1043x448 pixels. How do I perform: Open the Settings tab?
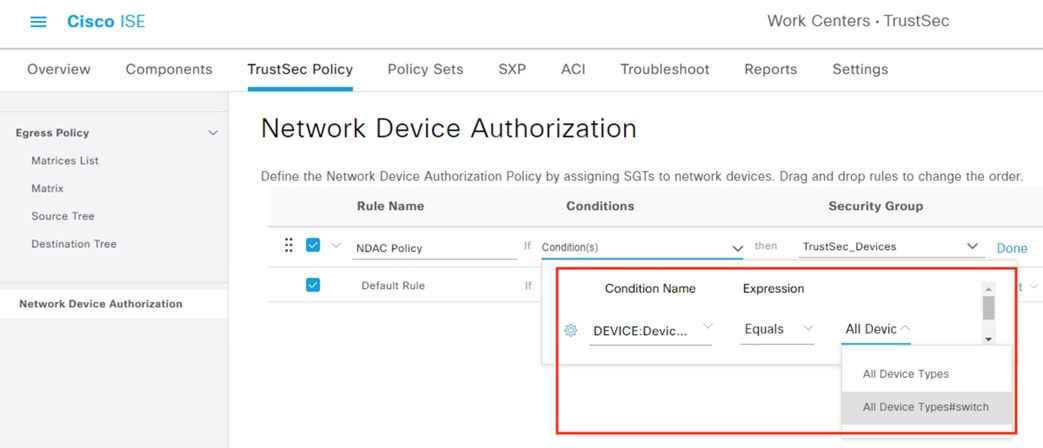point(860,69)
